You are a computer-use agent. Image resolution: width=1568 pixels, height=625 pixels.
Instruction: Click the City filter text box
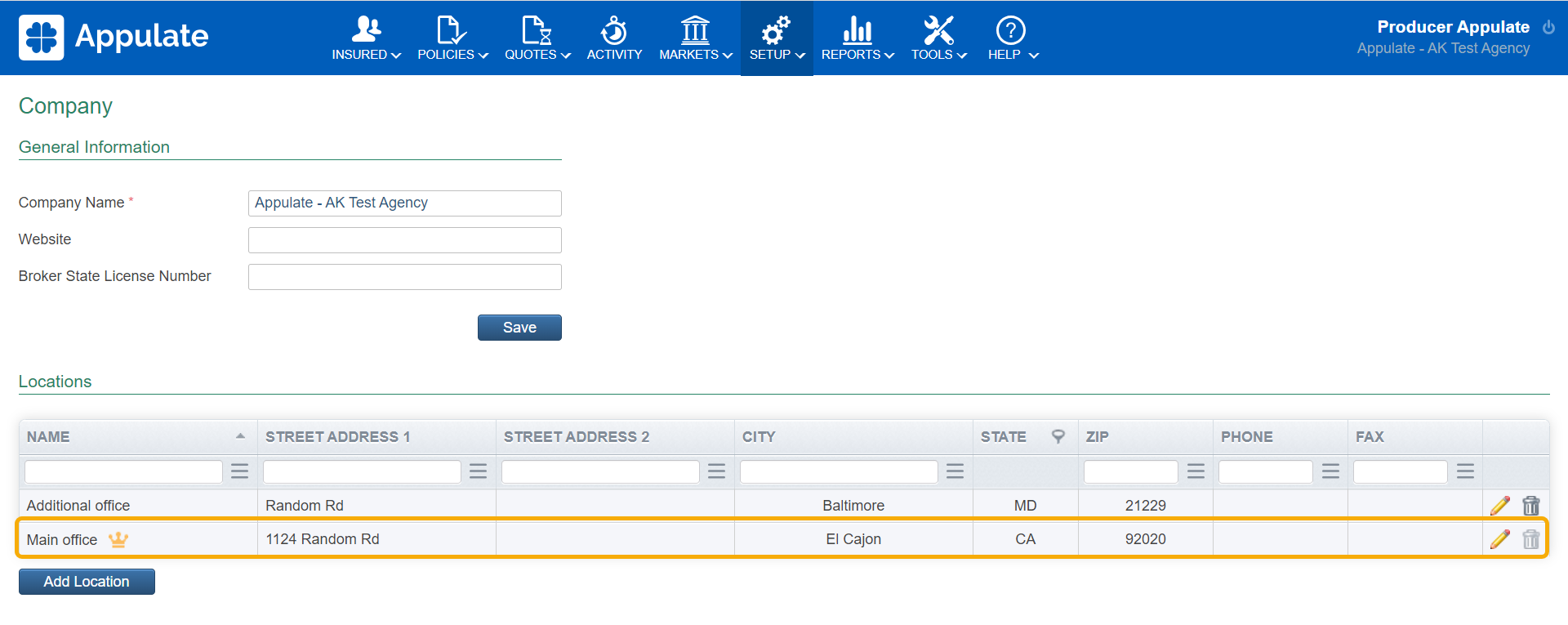pos(839,471)
